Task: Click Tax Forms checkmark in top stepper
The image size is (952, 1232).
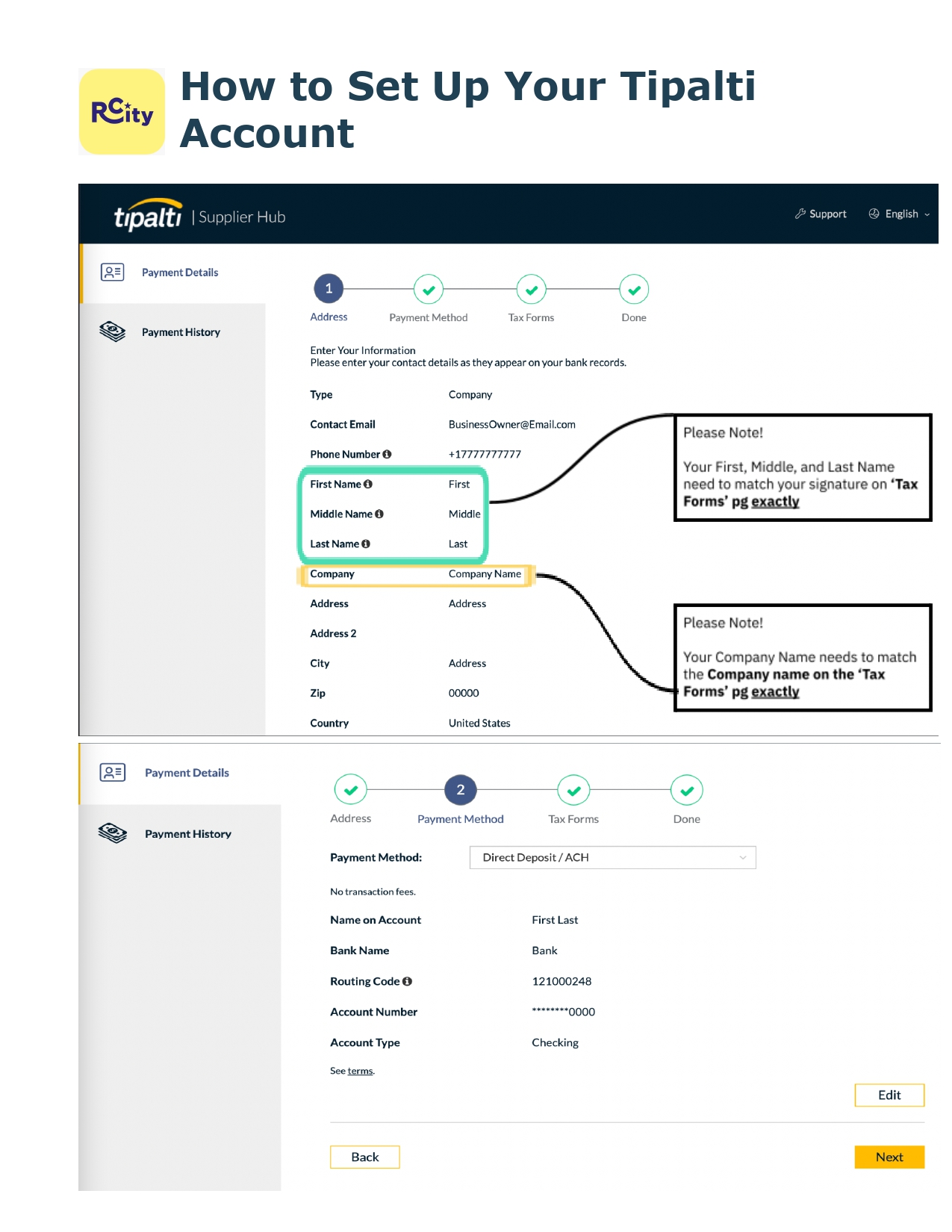Action: 532,290
